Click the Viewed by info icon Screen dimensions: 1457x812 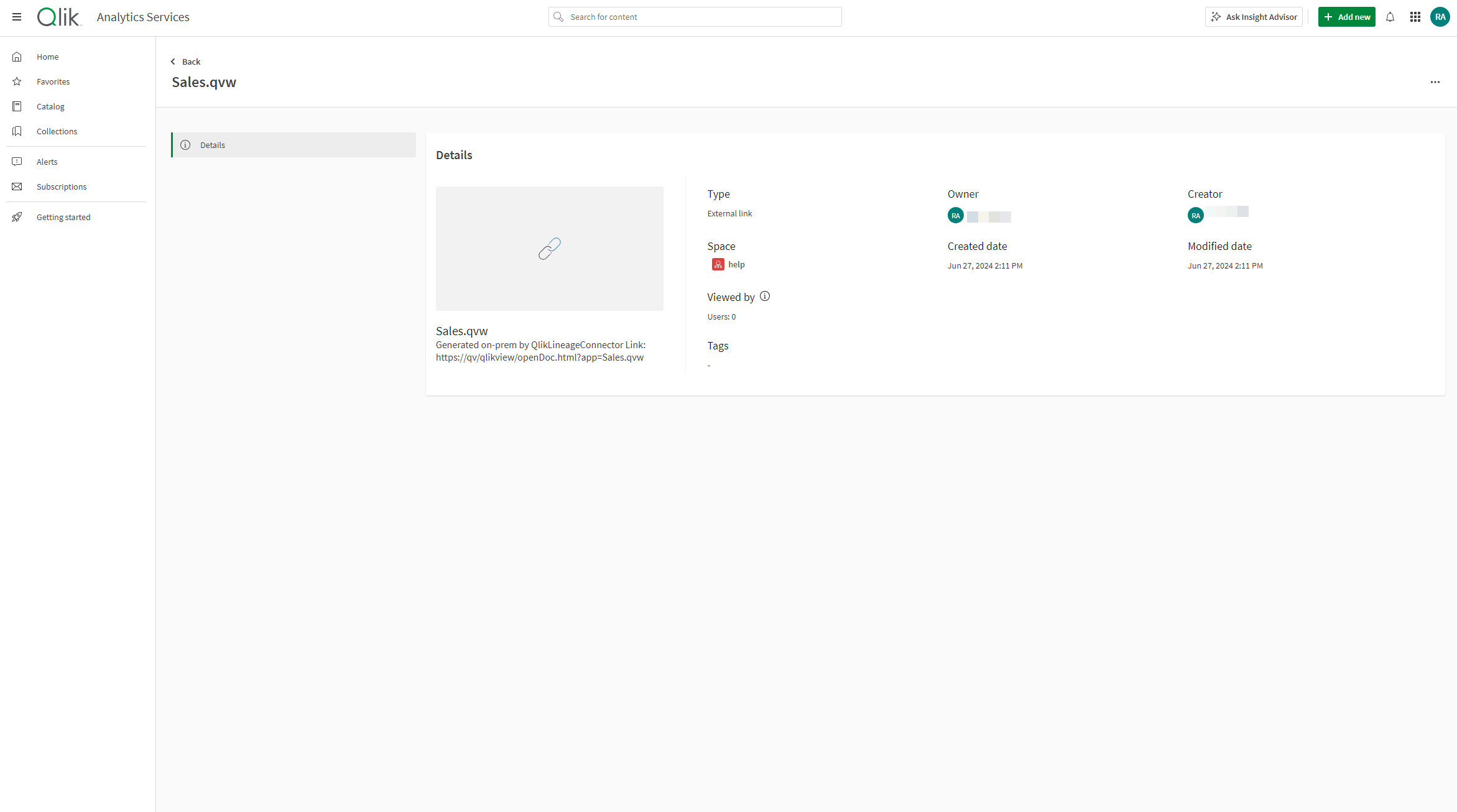(x=764, y=296)
